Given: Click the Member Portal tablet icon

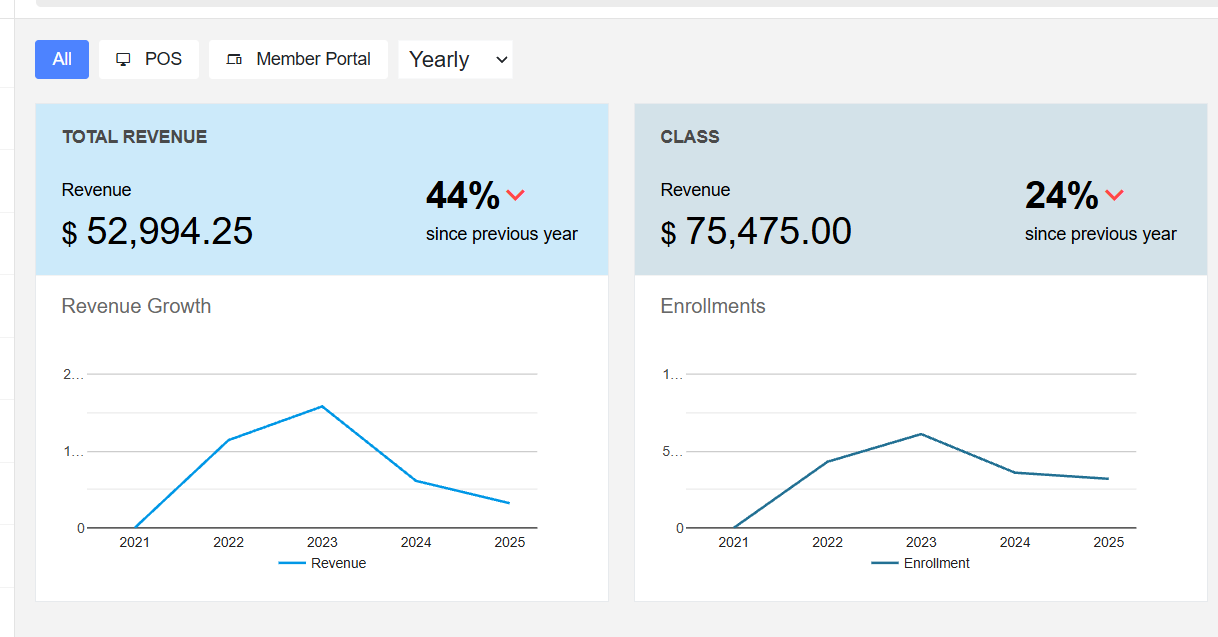Looking at the screenshot, I should [x=234, y=59].
